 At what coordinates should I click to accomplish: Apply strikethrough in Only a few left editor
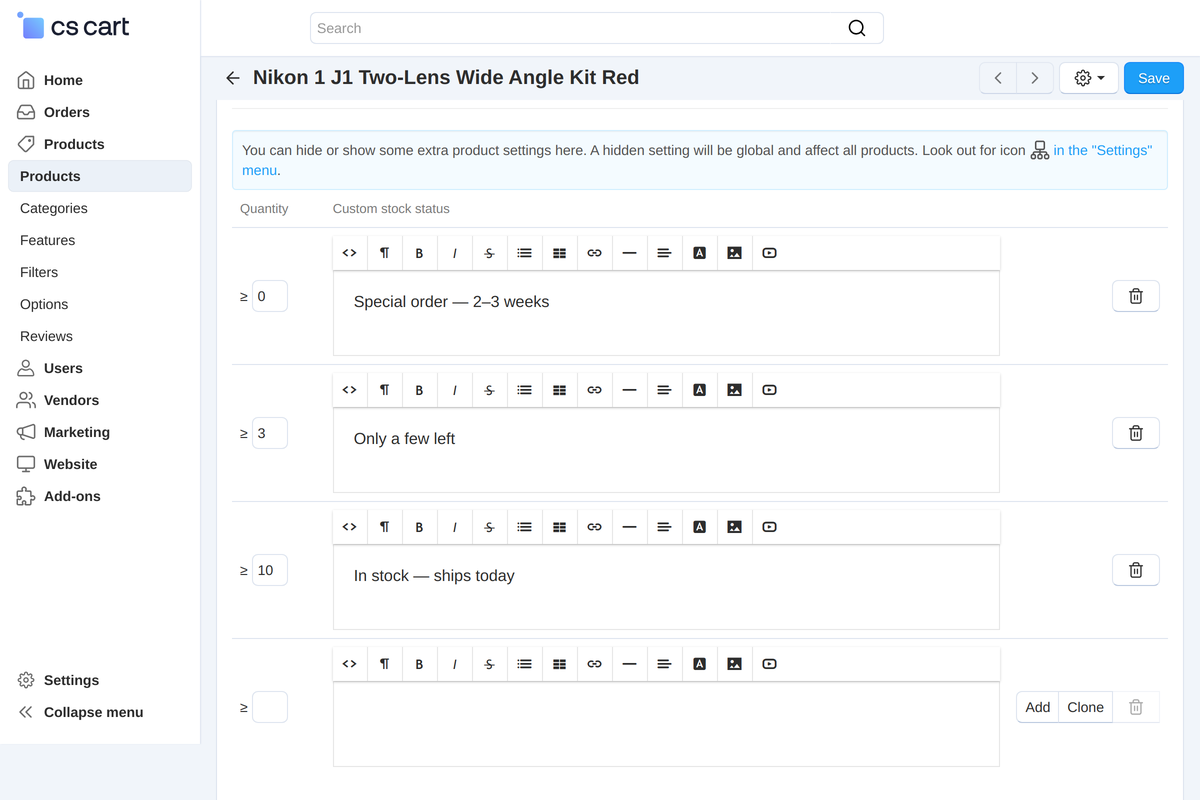click(x=489, y=390)
